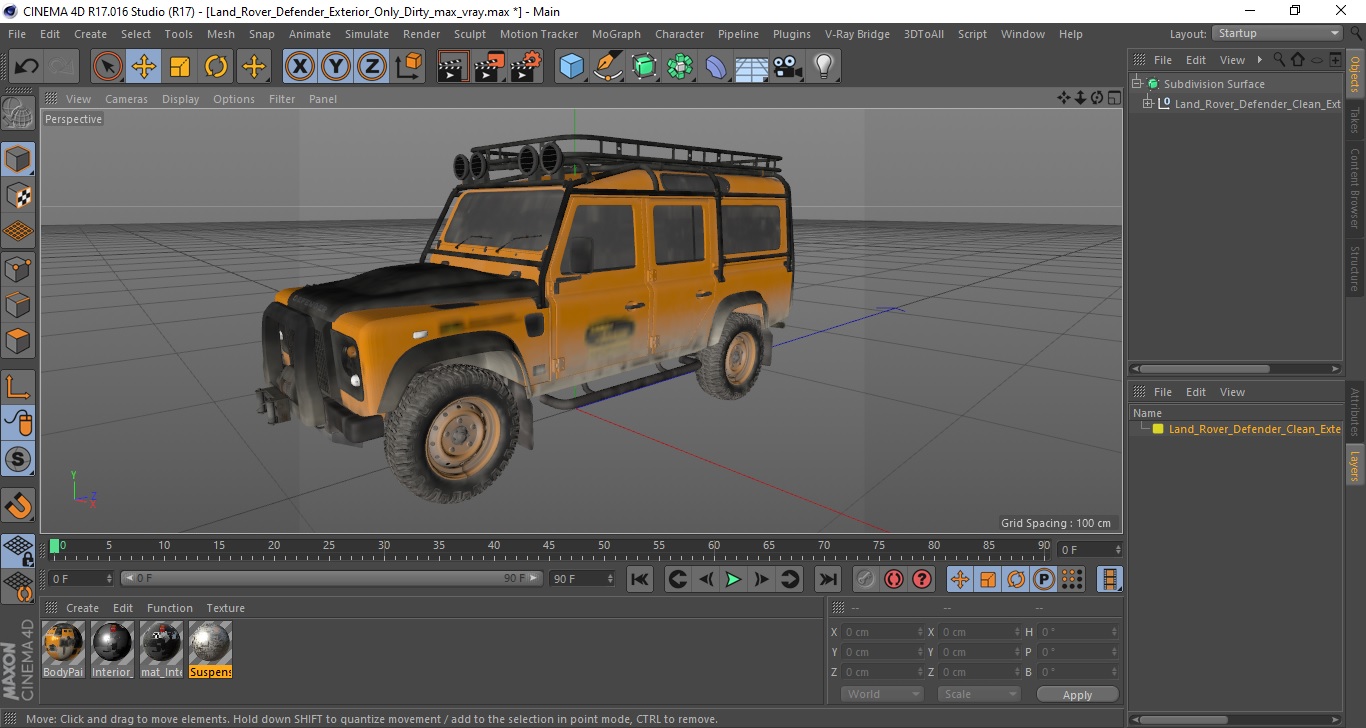Viewport: 1366px width, 728px height.
Task: Click the Array modeling objects icon
Action: pos(680,67)
